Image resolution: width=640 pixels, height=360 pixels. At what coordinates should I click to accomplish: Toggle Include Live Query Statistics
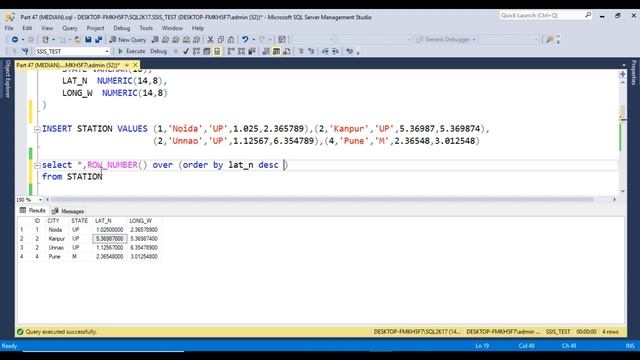pos(241,51)
